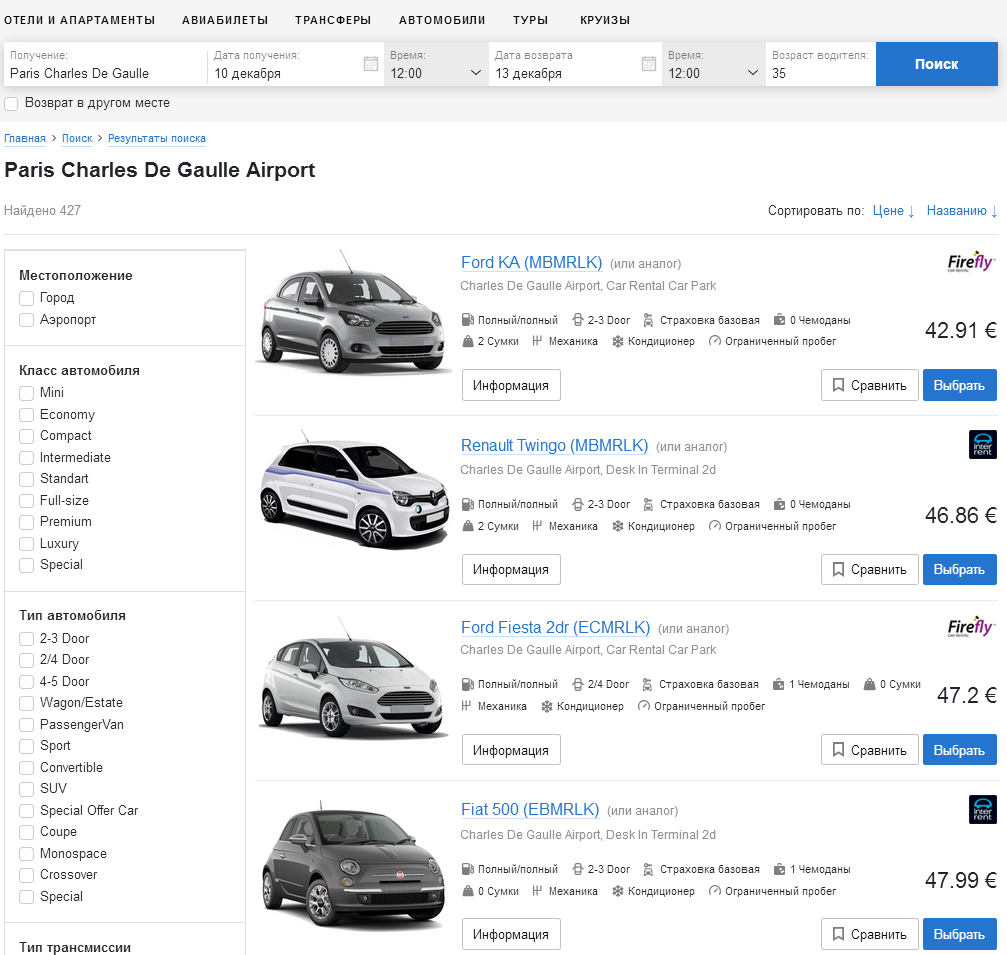Click 'Выбрать' for Ford Fiesta 2dr
This screenshot has height=955, width=1007.
pos(959,750)
